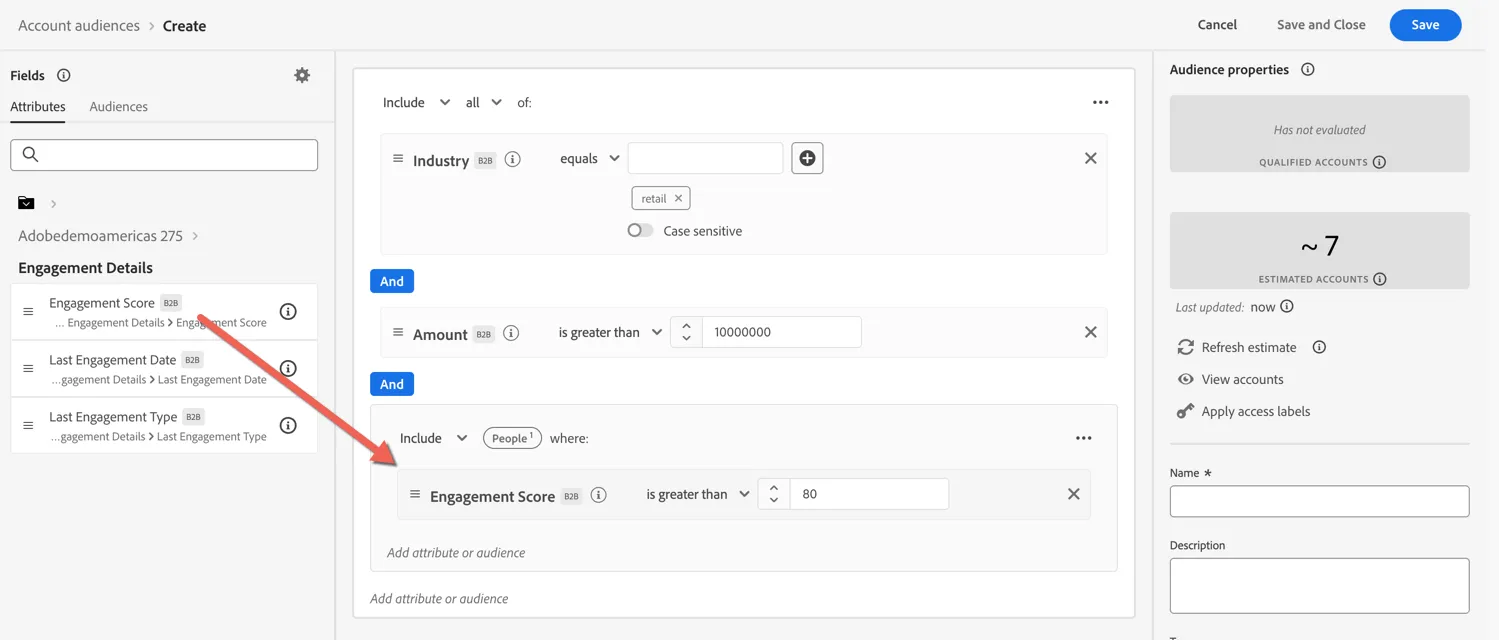Open the top Include dropdown
Screen dimensions: 1499x640
417,102
